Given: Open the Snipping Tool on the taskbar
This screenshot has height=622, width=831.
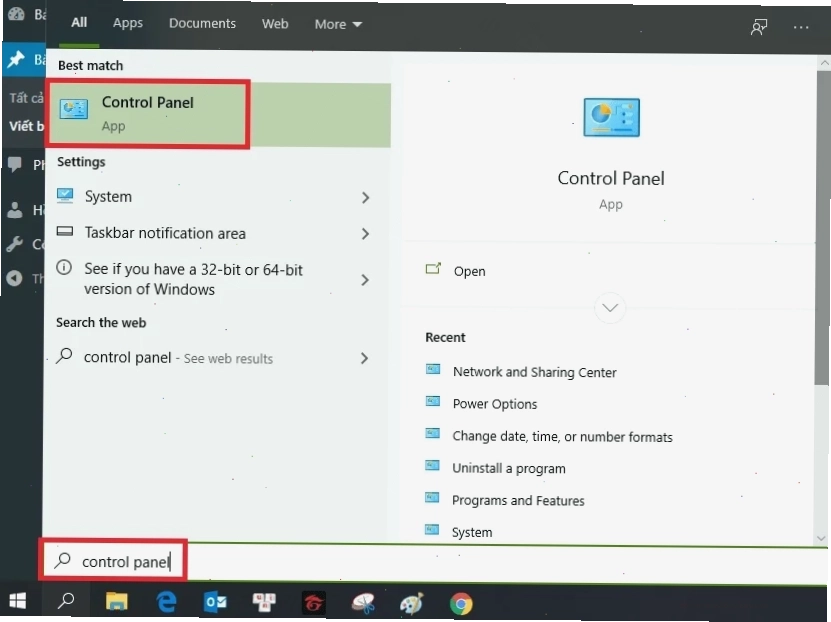Looking at the screenshot, I should 364,603.
